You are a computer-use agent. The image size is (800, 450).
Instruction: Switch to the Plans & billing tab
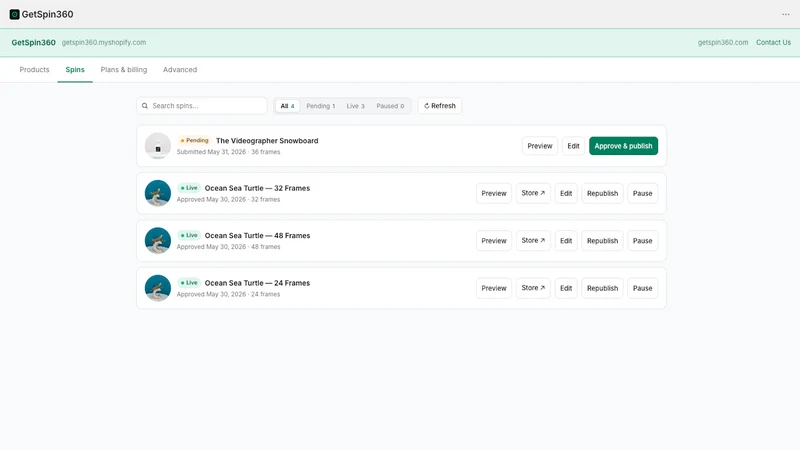pyautogui.click(x=123, y=69)
